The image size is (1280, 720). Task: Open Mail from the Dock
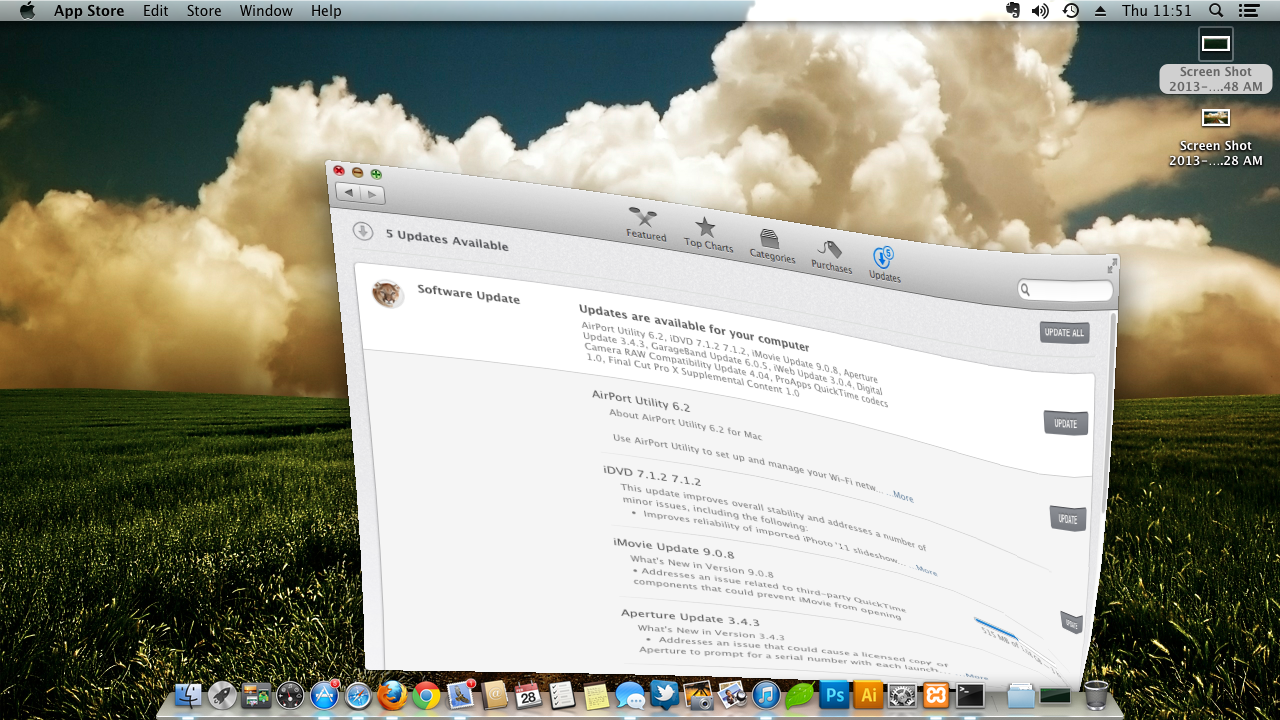[461, 695]
